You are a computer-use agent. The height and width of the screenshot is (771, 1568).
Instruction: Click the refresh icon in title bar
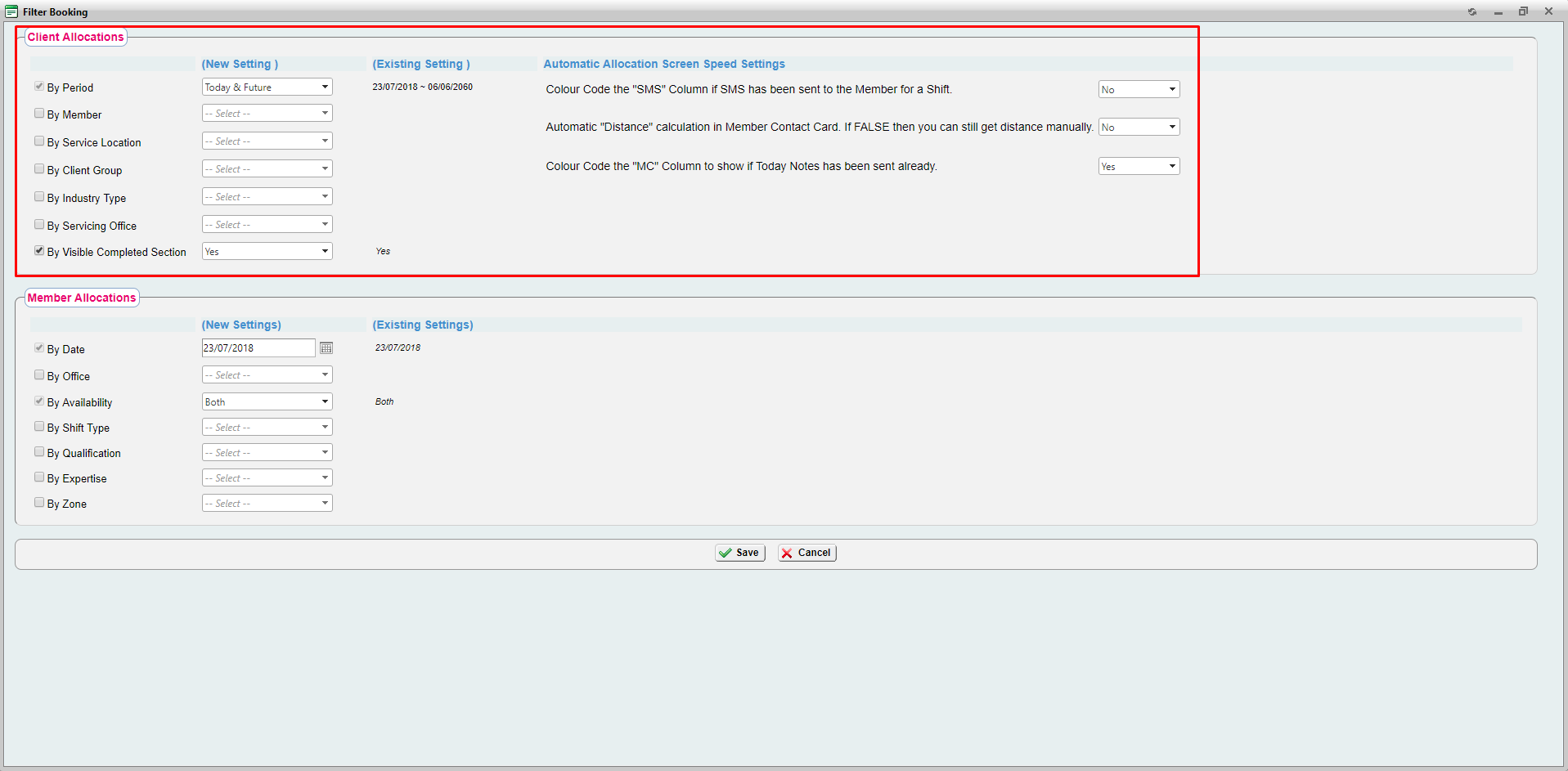1472,11
